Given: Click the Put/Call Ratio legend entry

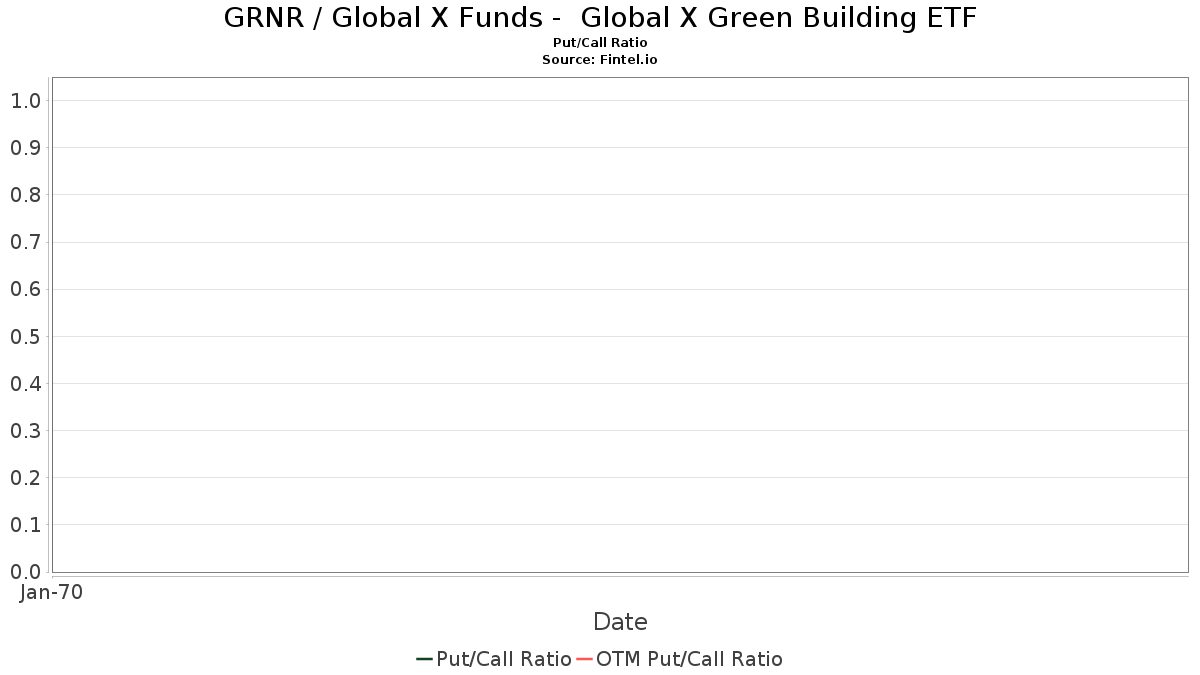Looking at the screenshot, I should click(x=494, y=659).
